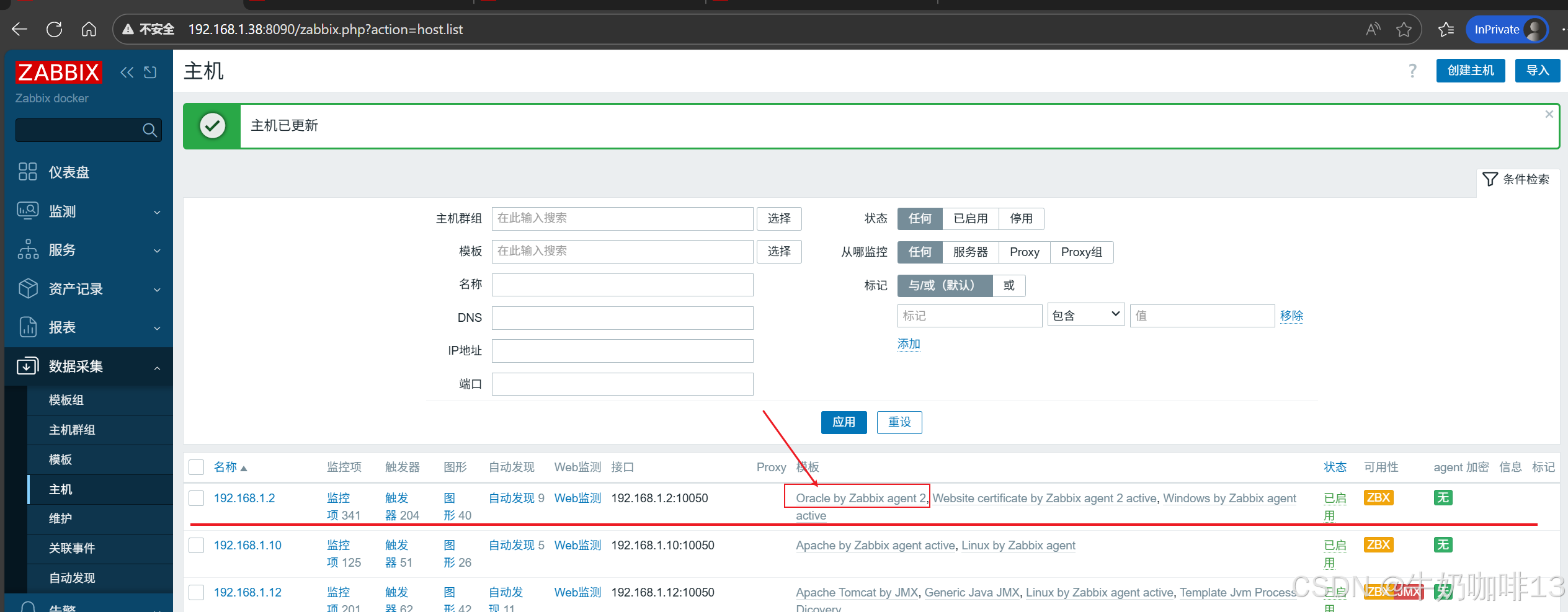Go to browser home page icon

(89, 29)
